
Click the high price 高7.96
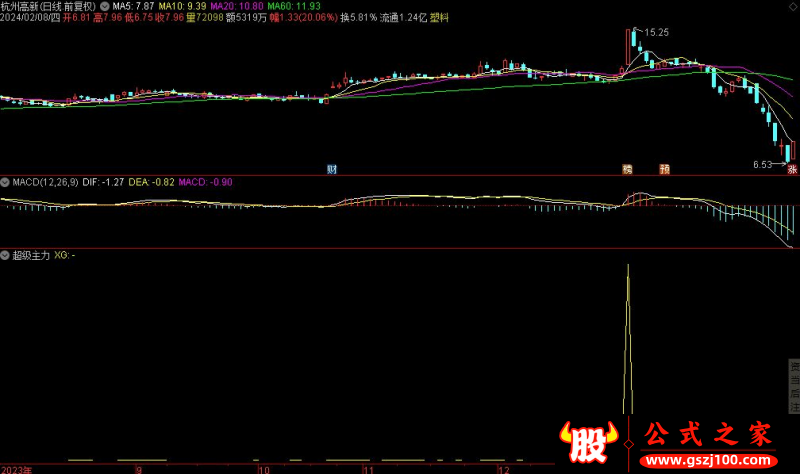point(108,18)
